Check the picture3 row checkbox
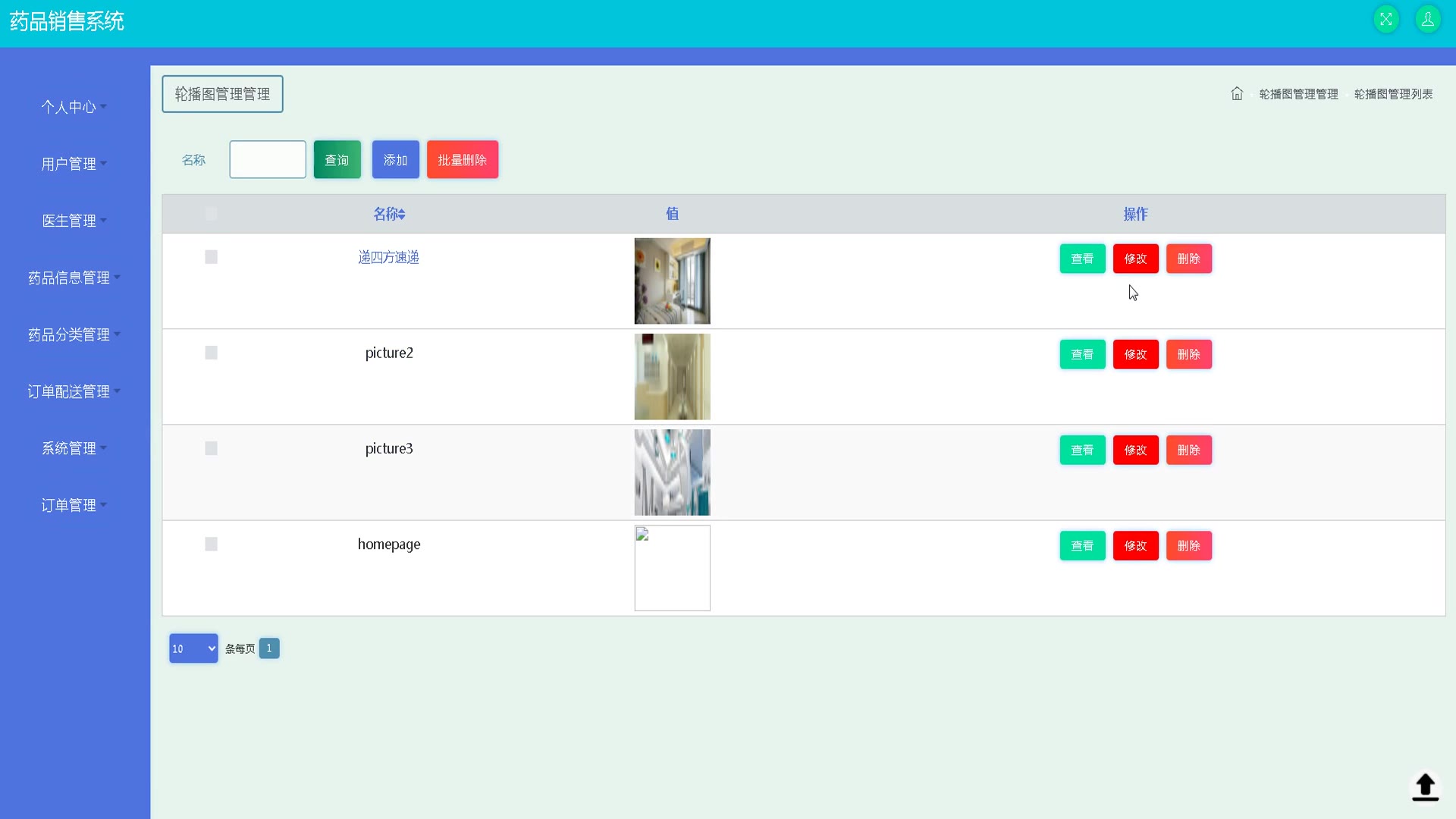 coord(211,448)
